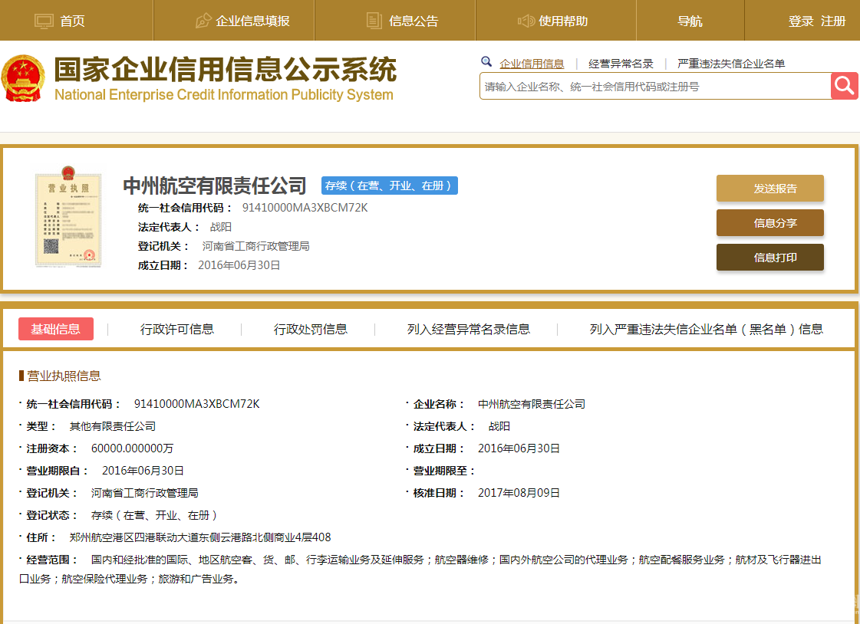
Task: Open the 首页 home nav item
Action: (x=72, y=21)
